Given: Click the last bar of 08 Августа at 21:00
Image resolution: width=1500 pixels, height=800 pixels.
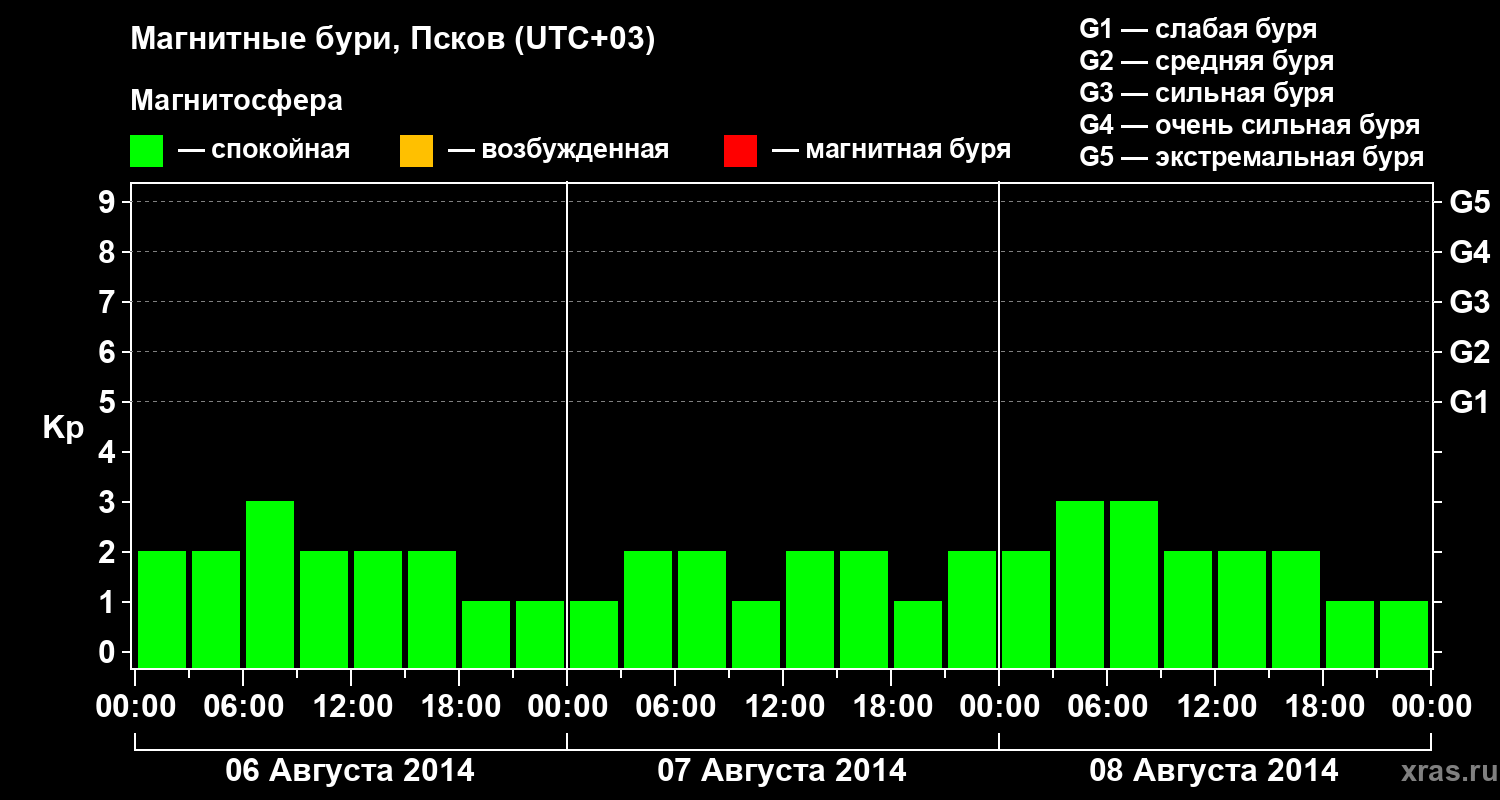Looking at the screenshot, I should pyautogui.click(x=1404, y=634).
